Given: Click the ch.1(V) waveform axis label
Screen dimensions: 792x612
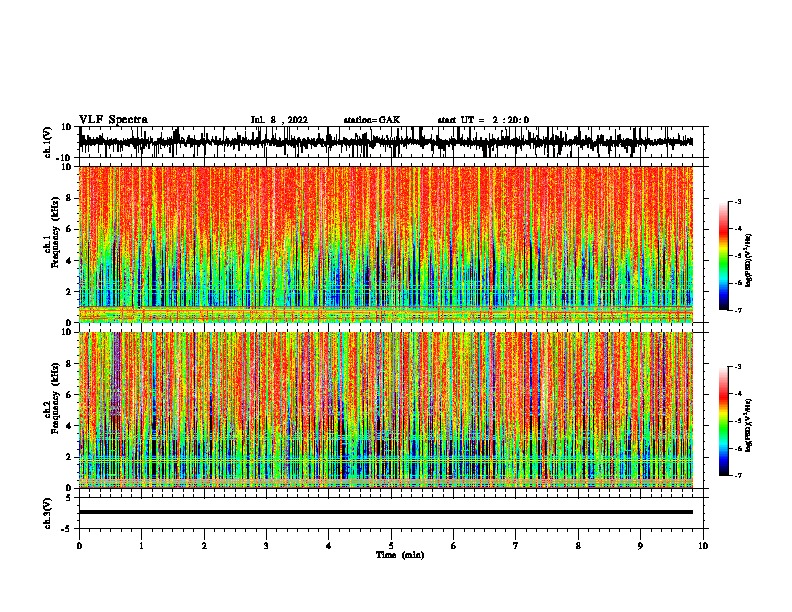Looking at the screenshot, I should pos(48,142).
